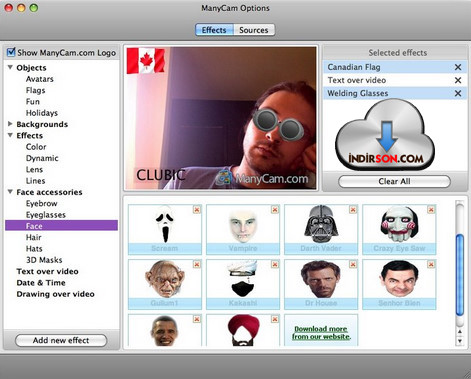Select the Effects tab
Image resolution: width=471 pixels, height=379 pixels.
pyautogui.click(x=214, y=30)
